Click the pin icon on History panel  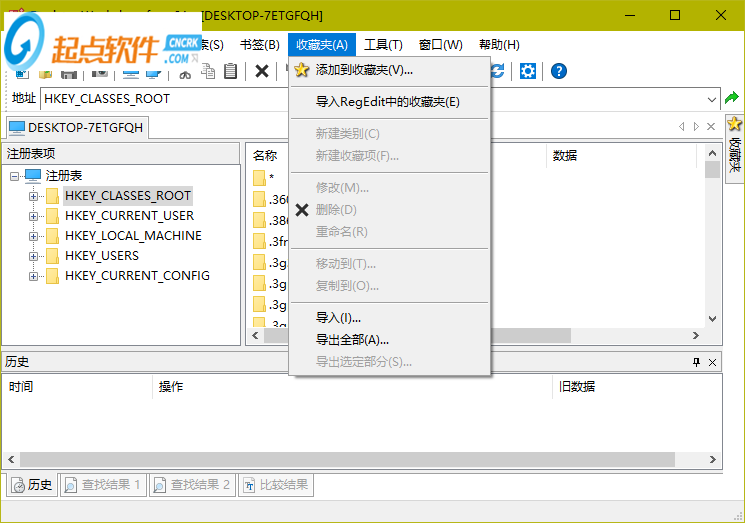697,362
